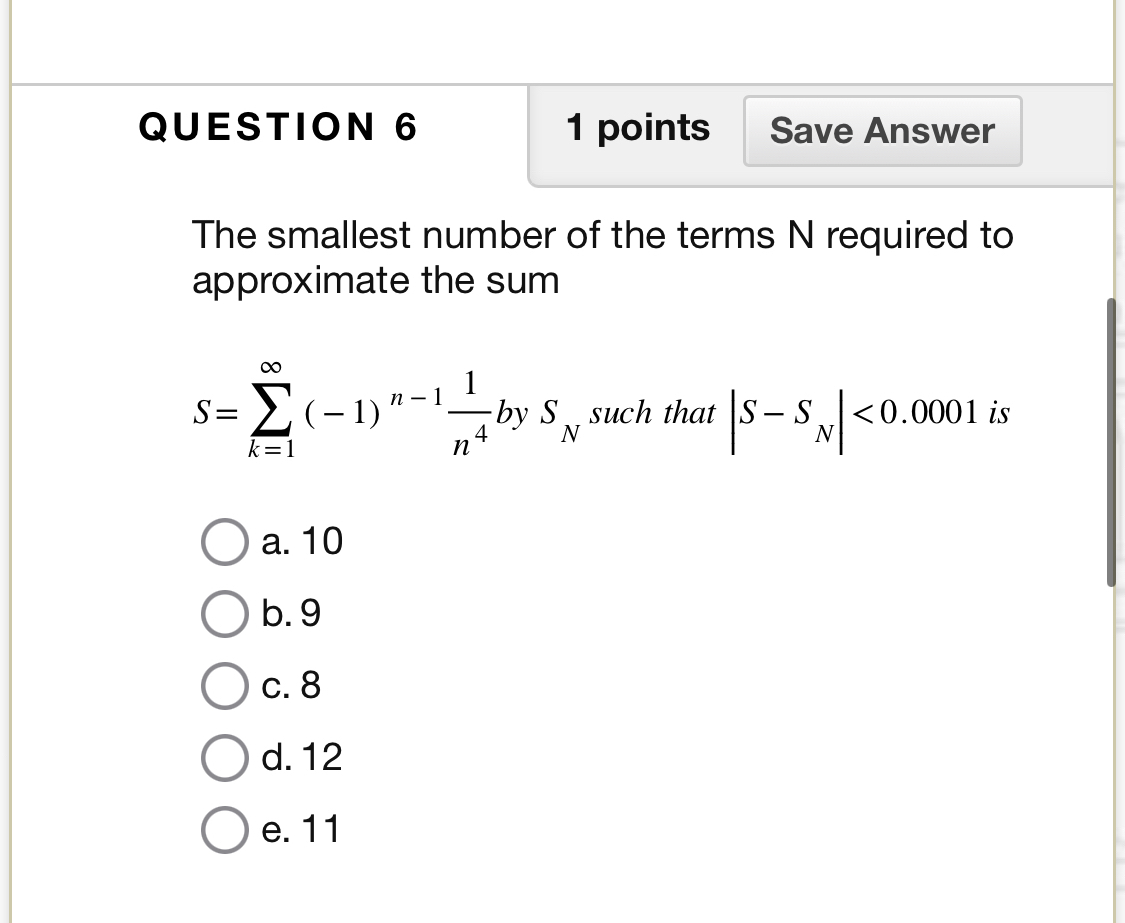Select answer option c. 8
Image resolution: width=1125 pixels, height=923 pixels.
coord(227,686)
